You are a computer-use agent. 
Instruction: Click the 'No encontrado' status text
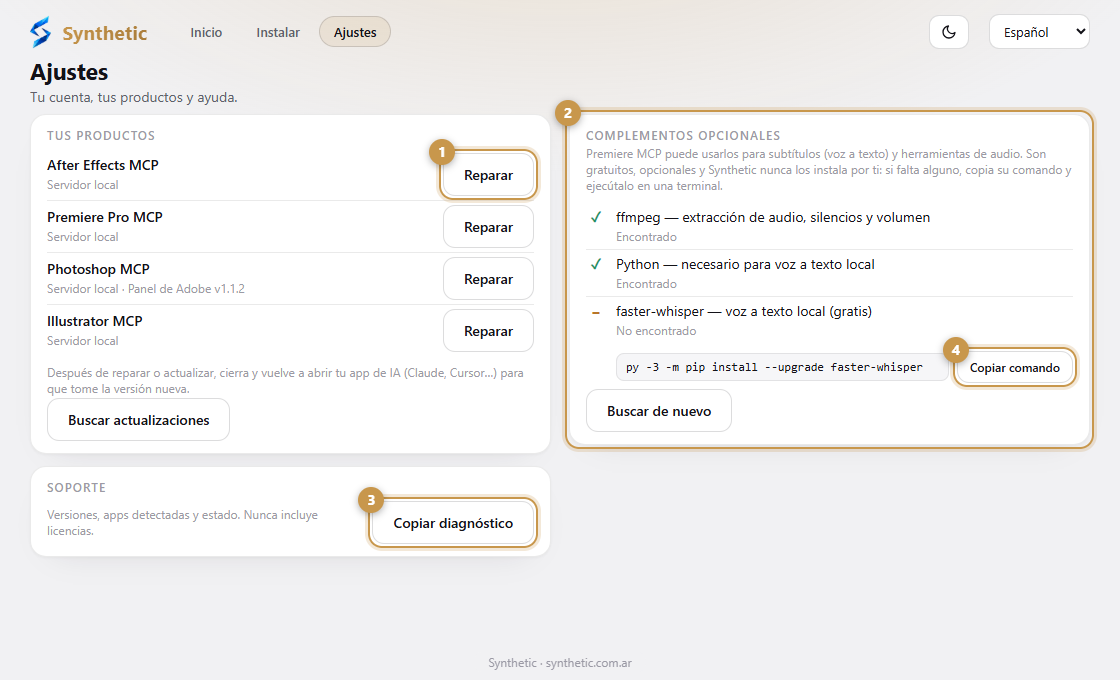(x=656, y=331)
